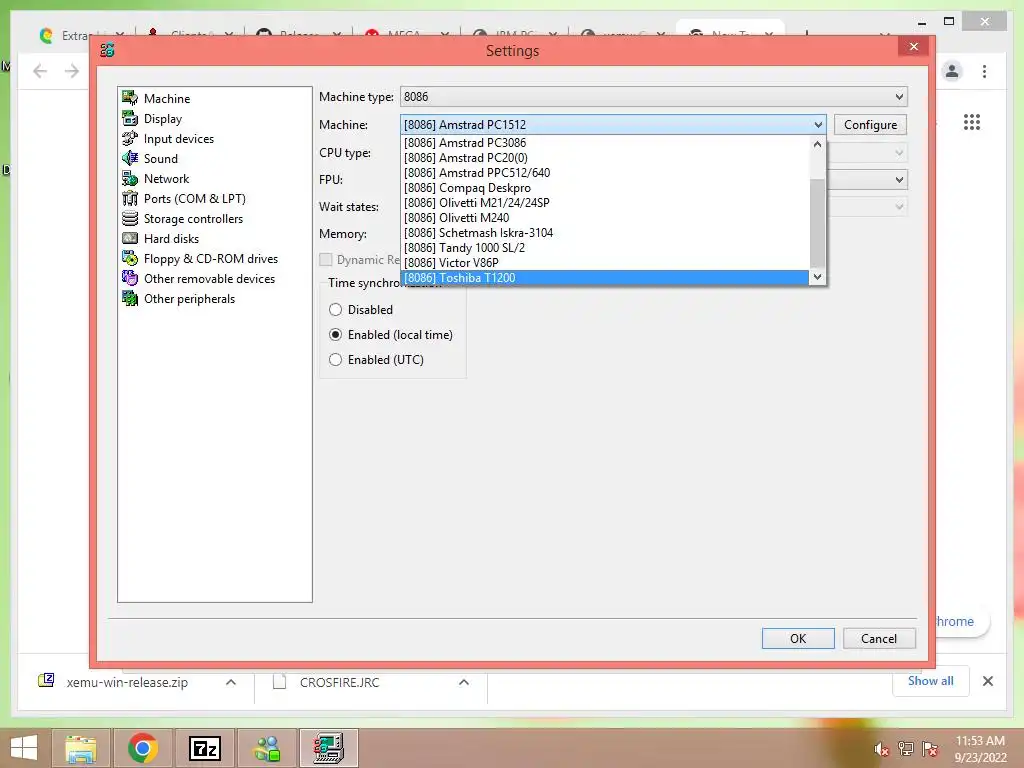Screen dimensions: 1024x768
Task: Open the Machine settings category icon
Action: click(x=130, y=98)
